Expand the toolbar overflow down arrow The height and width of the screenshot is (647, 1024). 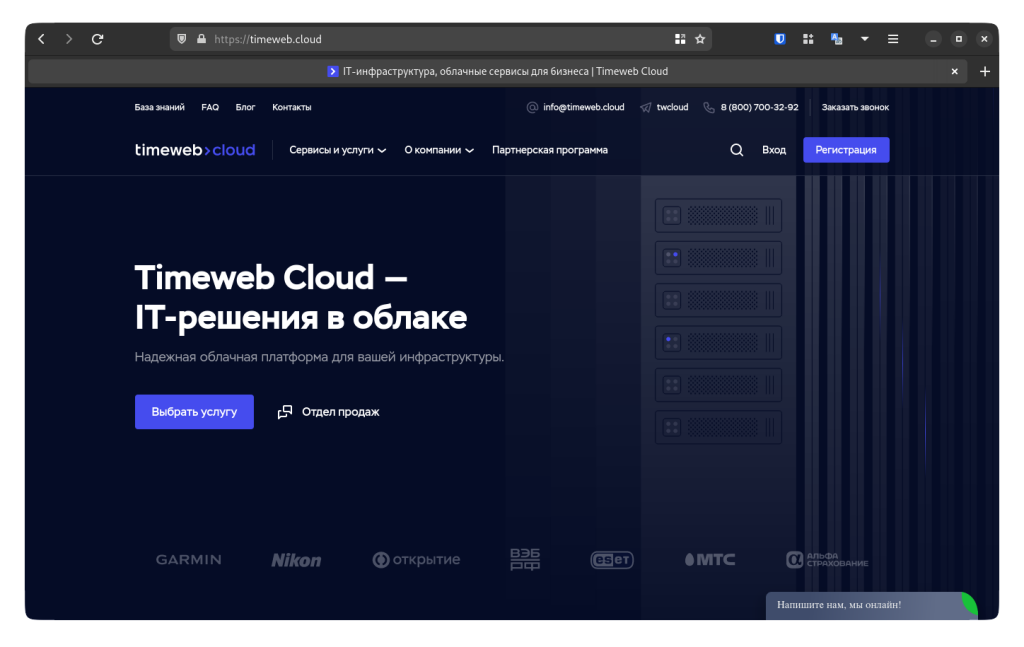click(865, 39)
